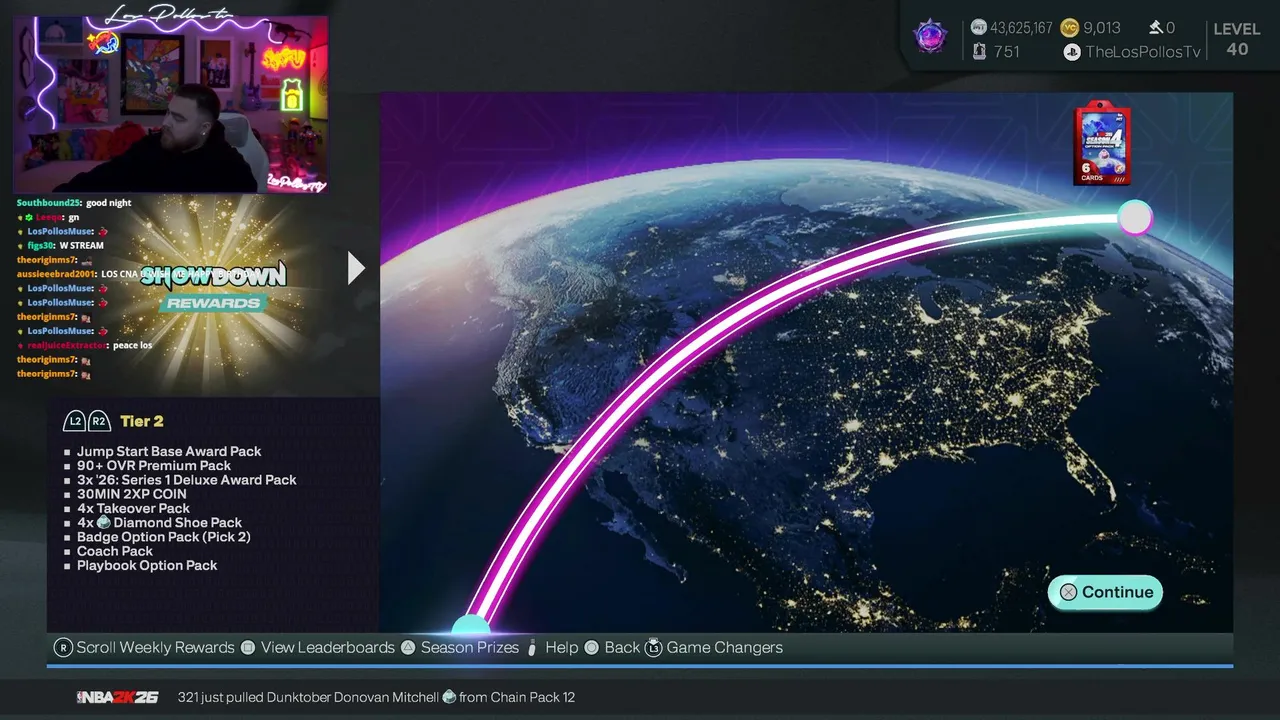Open Season Prizes
This screenshot has width=1280, height=720.
(x=470, y=648)
